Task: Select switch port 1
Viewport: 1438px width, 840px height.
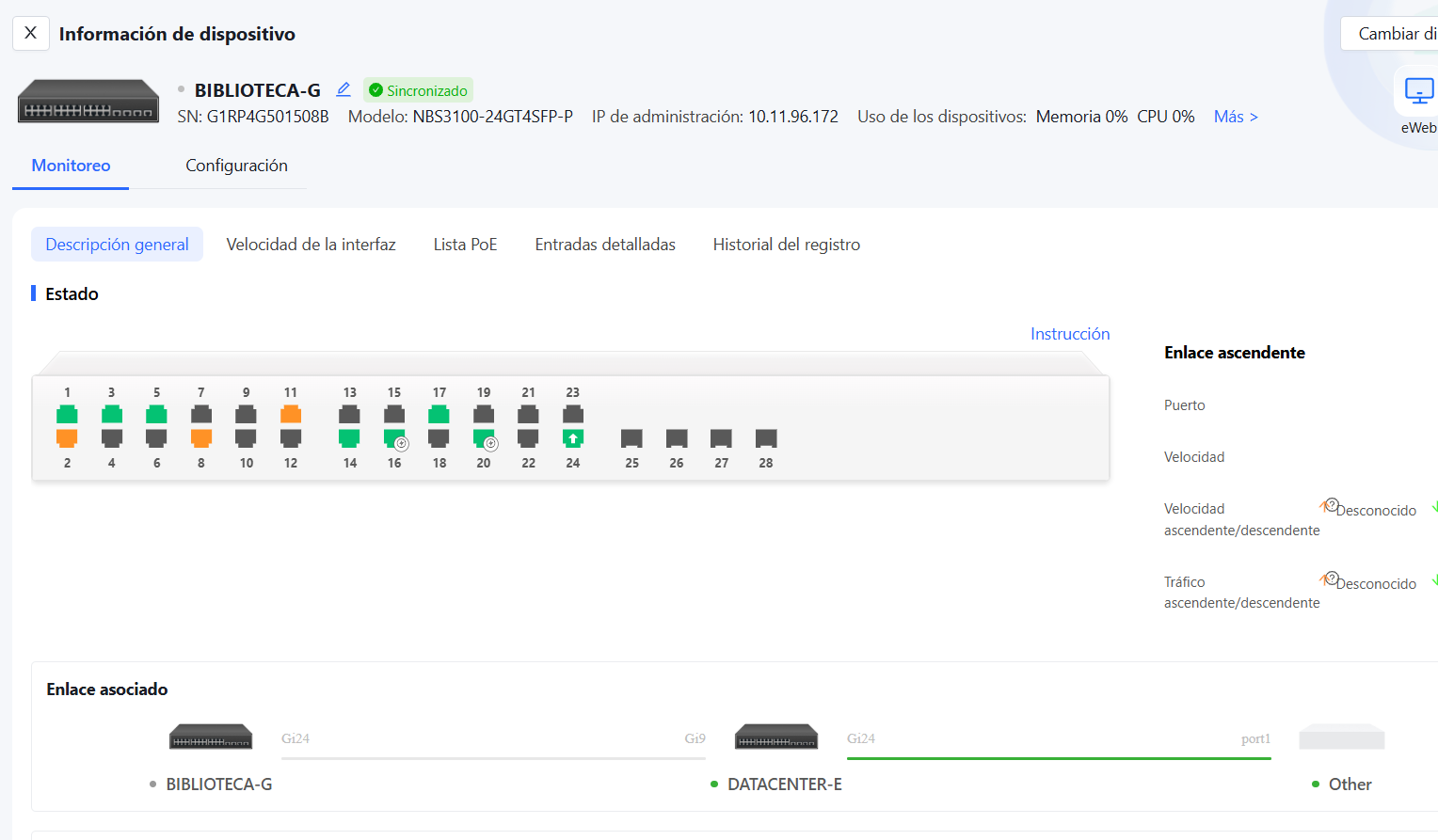Action: pyautogui.click(x=67, y=414)
